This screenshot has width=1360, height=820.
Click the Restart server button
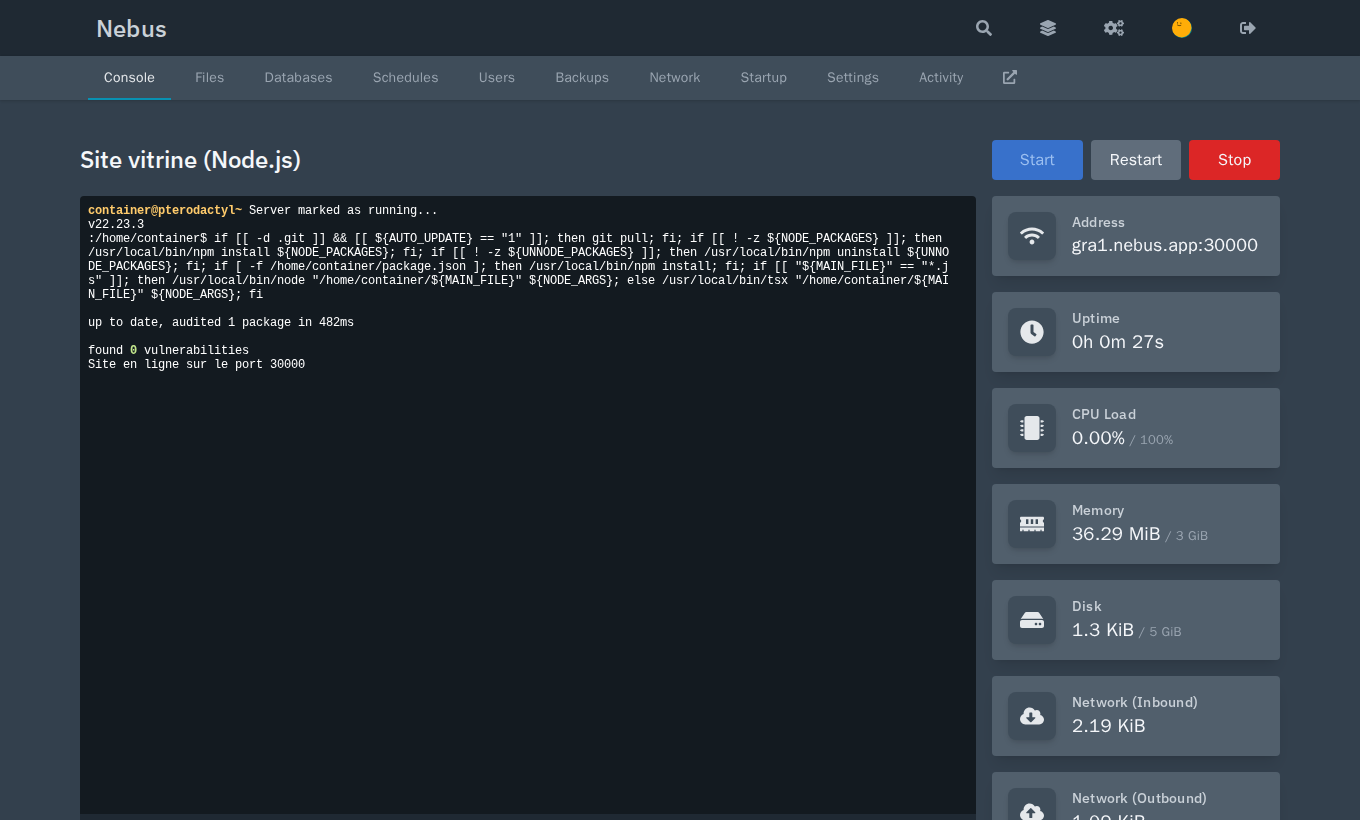[x=1136, y=160]
